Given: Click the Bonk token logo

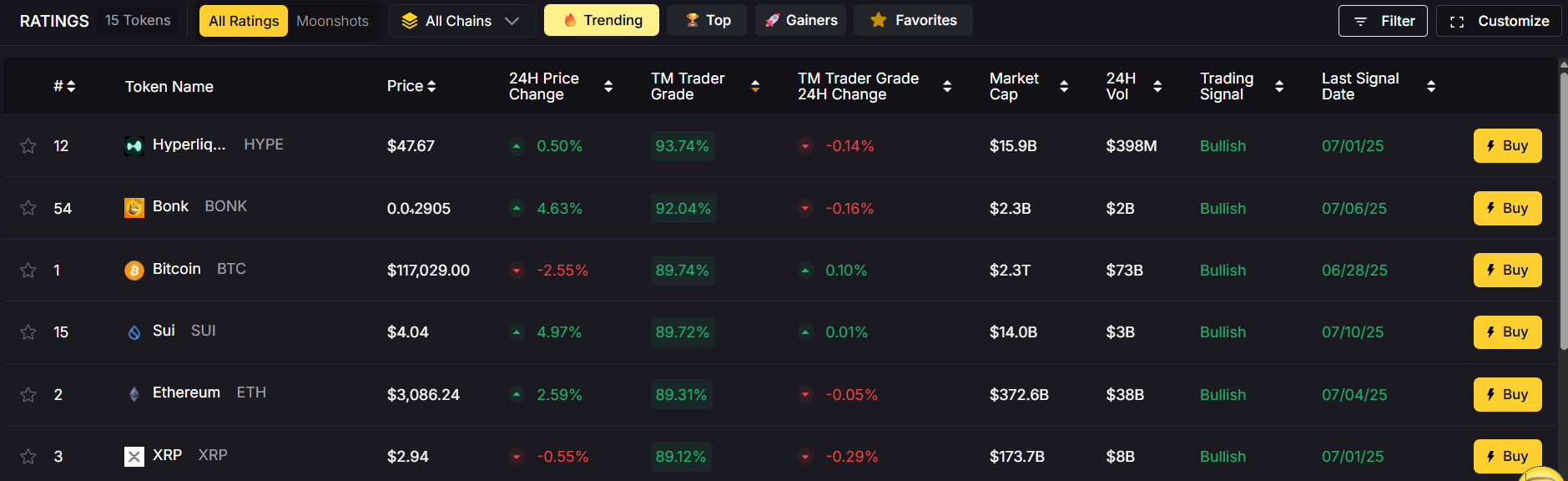Looking at the screenshot, I should (x=134, y=208).
